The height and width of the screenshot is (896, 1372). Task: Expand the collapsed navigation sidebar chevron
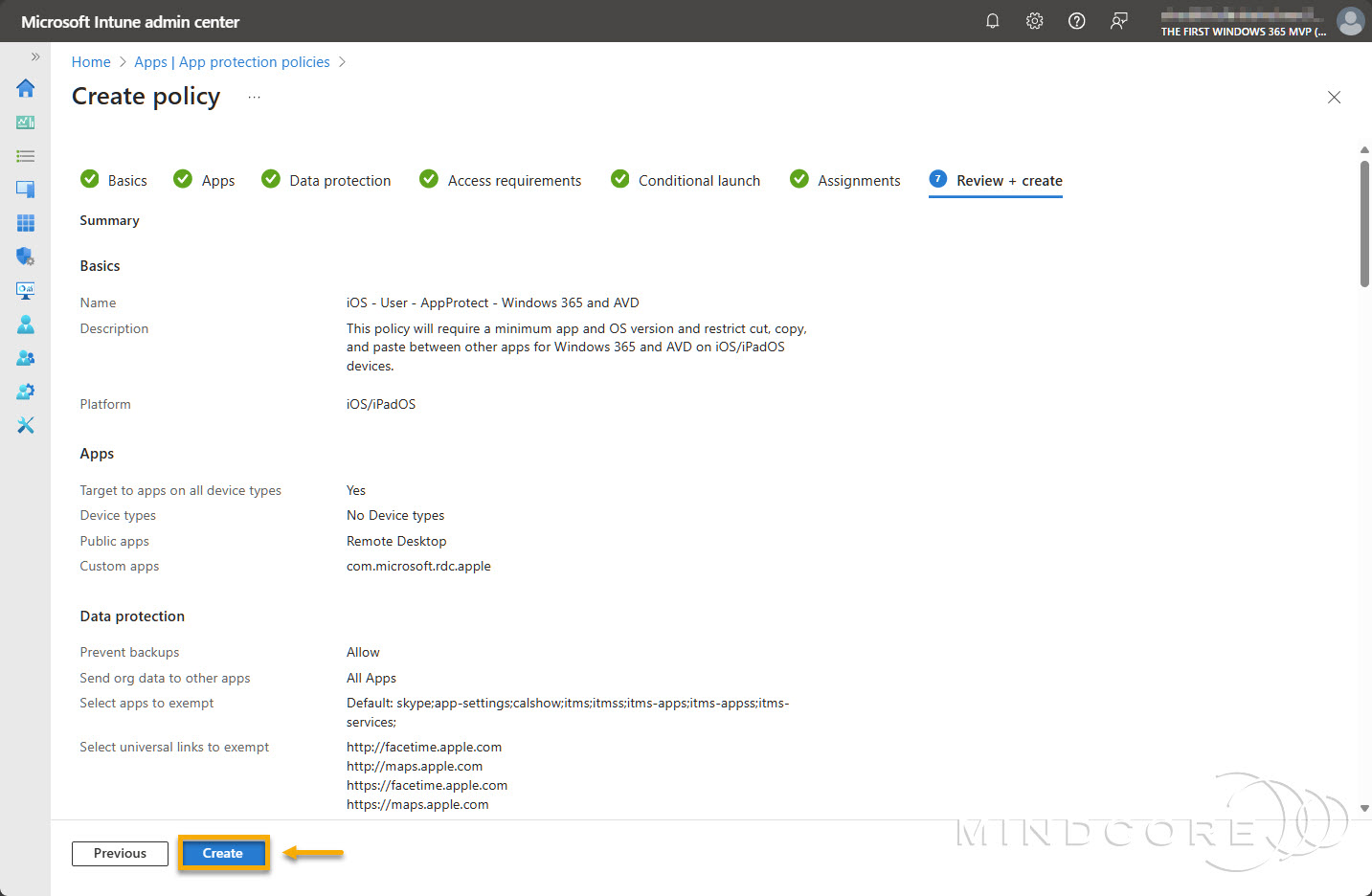tap(34, 56)
